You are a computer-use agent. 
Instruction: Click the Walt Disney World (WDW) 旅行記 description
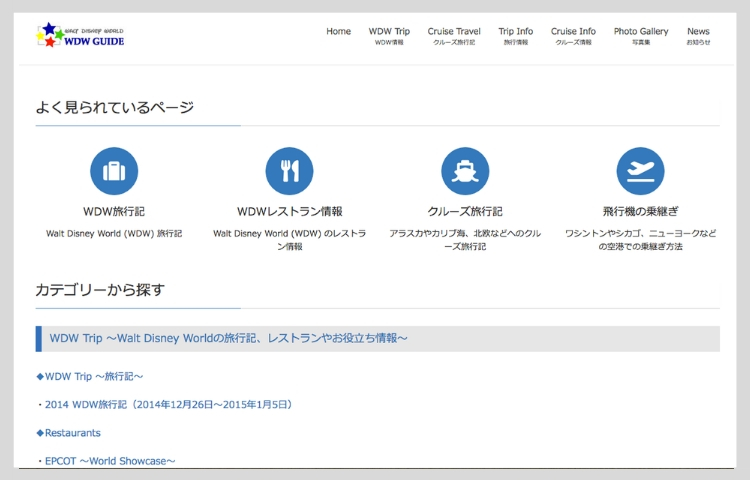click(114, 234)
